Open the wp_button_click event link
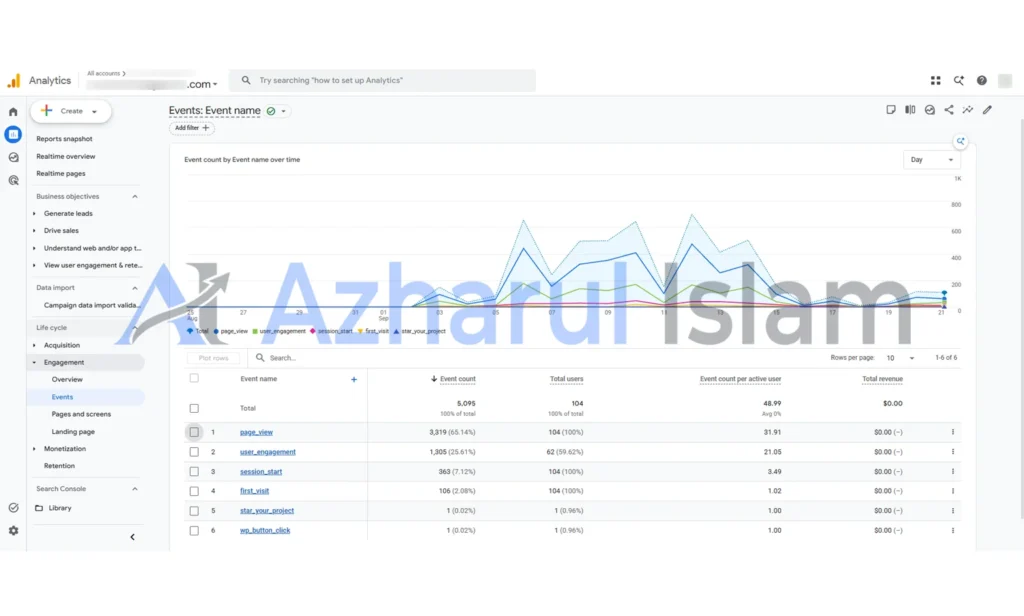This screenshot has width=1024, height=616. (264, 530)
